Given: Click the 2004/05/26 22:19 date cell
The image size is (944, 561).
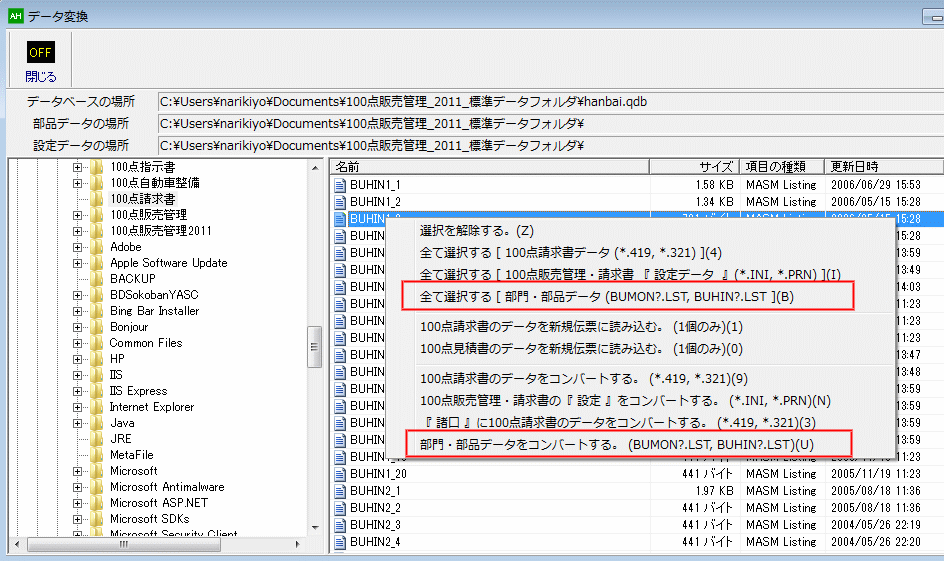Looking at the screenshot, I should click(875, 524).
